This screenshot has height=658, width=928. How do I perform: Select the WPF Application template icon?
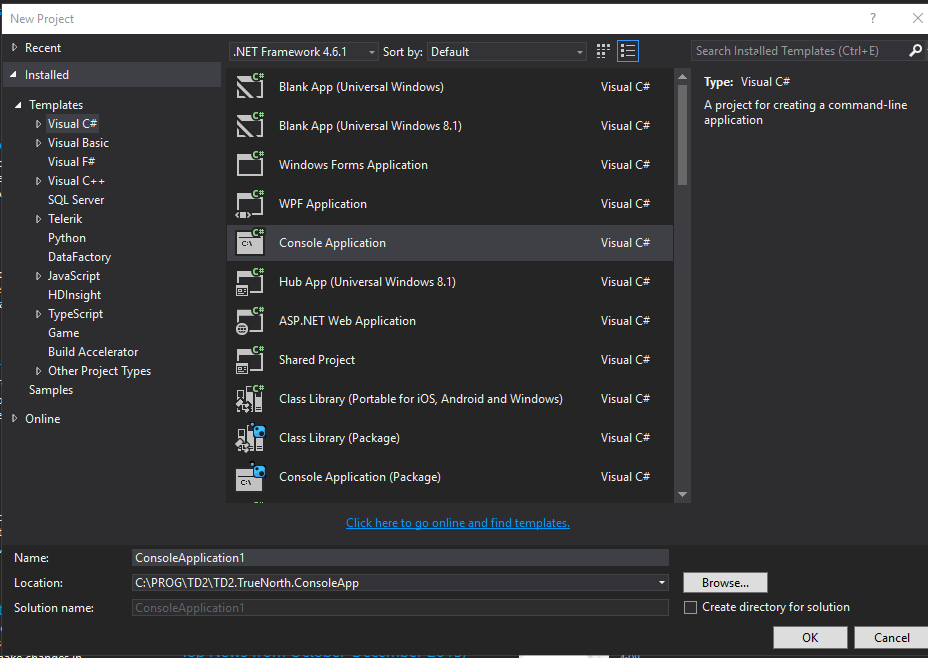click(249, 203)
